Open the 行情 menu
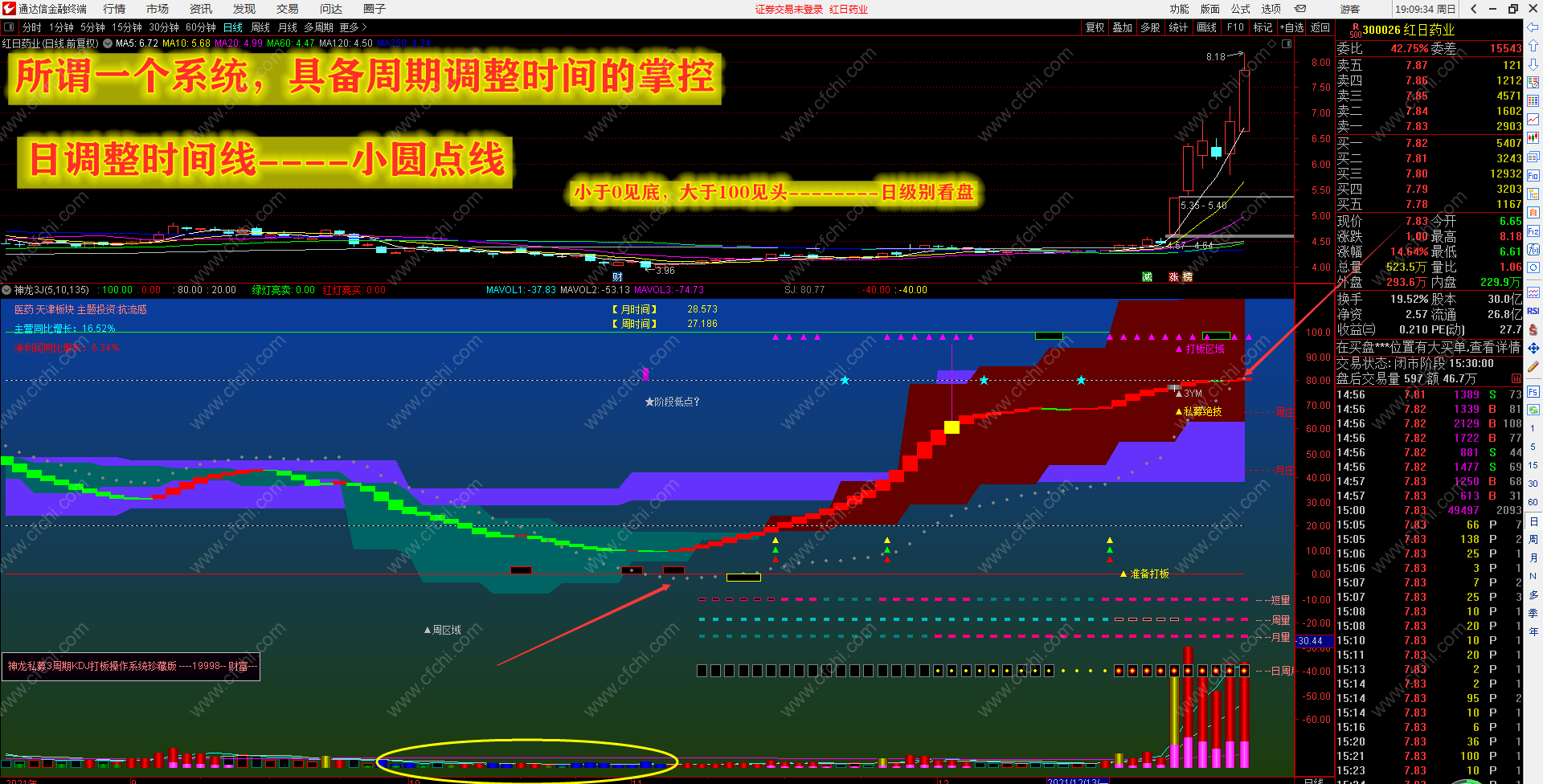 coord(114,9)
